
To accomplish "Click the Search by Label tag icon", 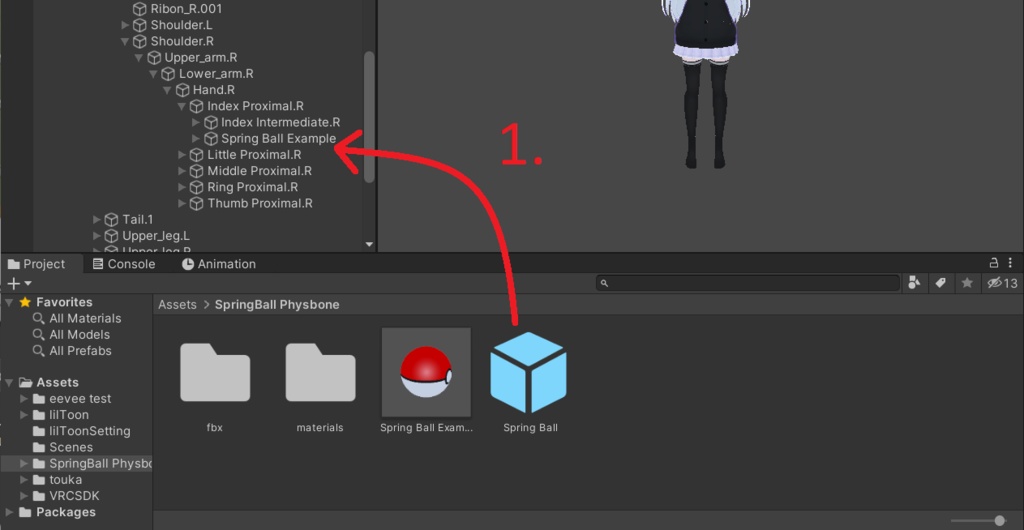I will point(940,283).
